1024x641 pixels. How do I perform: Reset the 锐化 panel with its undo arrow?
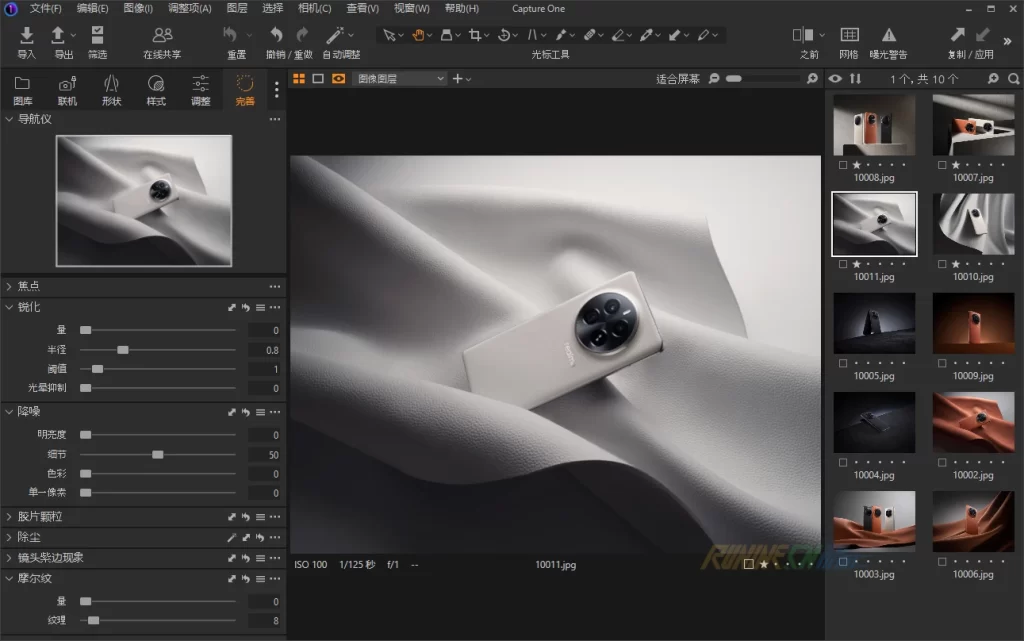(x=245, y=307)
